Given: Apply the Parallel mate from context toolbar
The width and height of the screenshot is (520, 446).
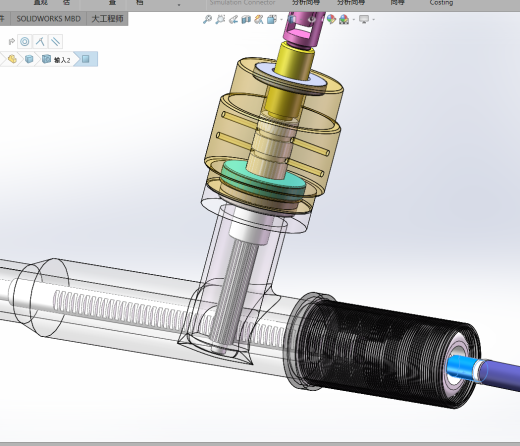Looking at the screenshot, I should point(55,42).
